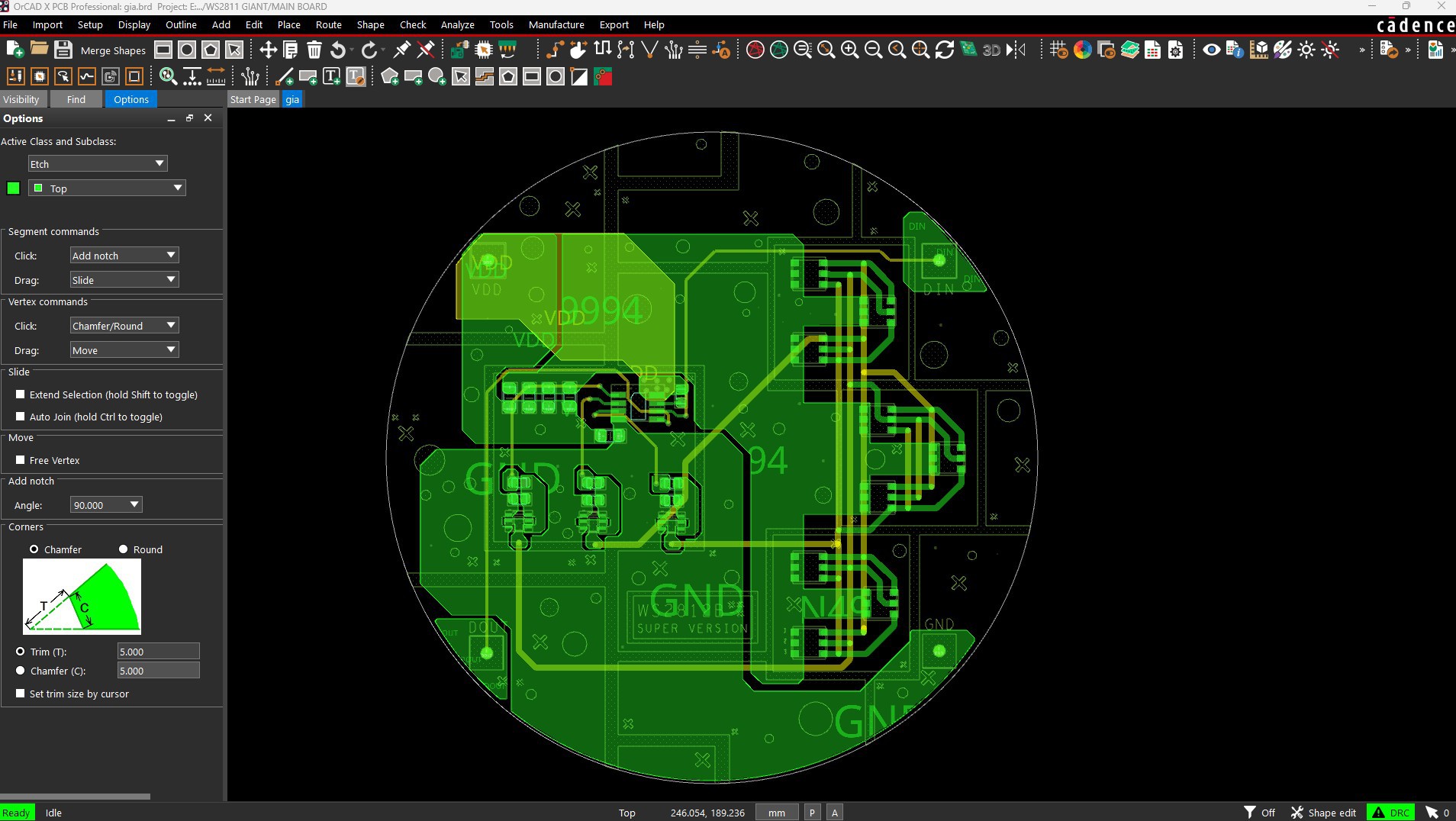Click the Trim (T) value field
1456x821 pixels.
[x=158, y=652]
